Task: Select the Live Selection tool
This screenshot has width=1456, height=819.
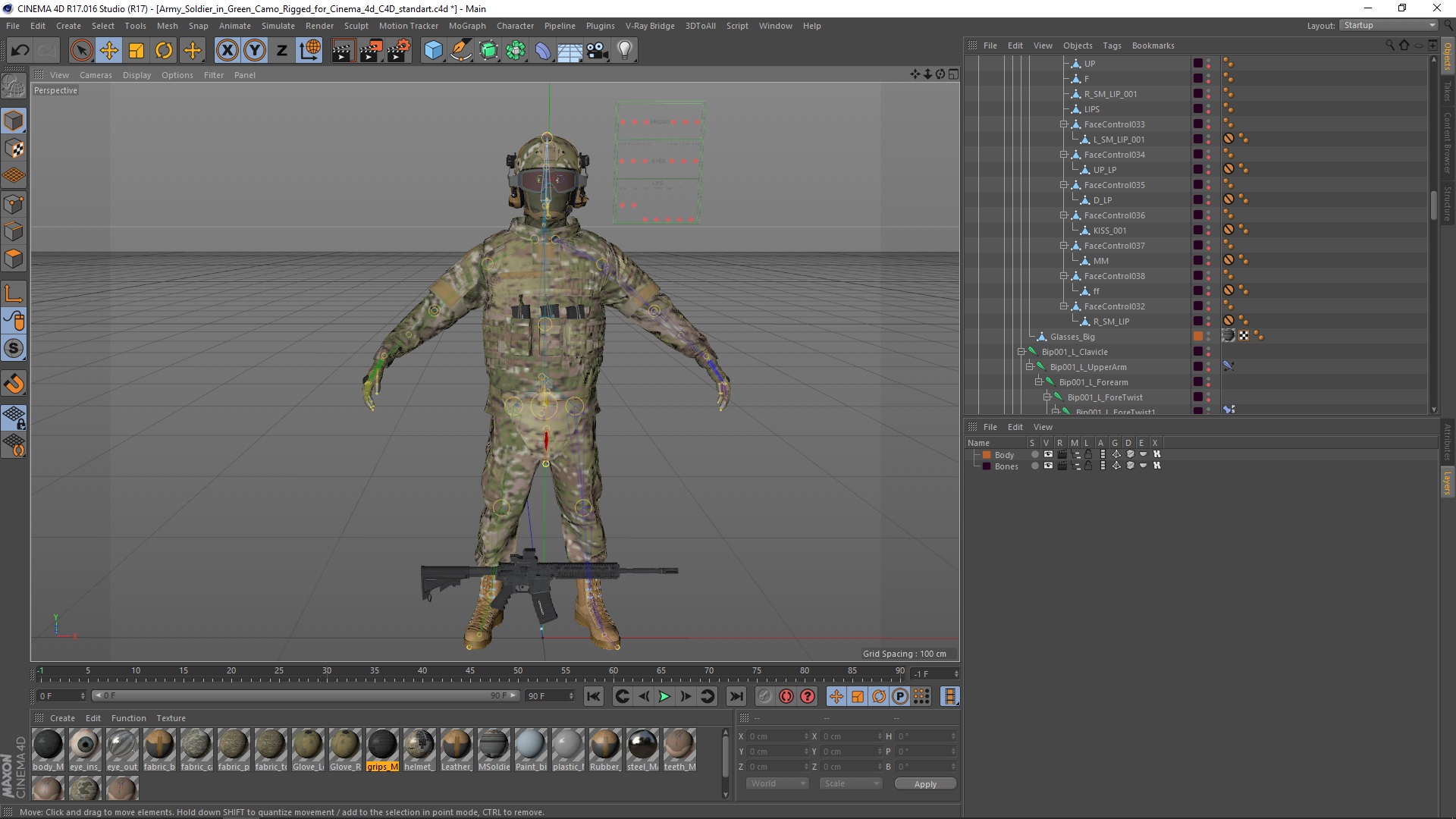Action: pos(81,51)
